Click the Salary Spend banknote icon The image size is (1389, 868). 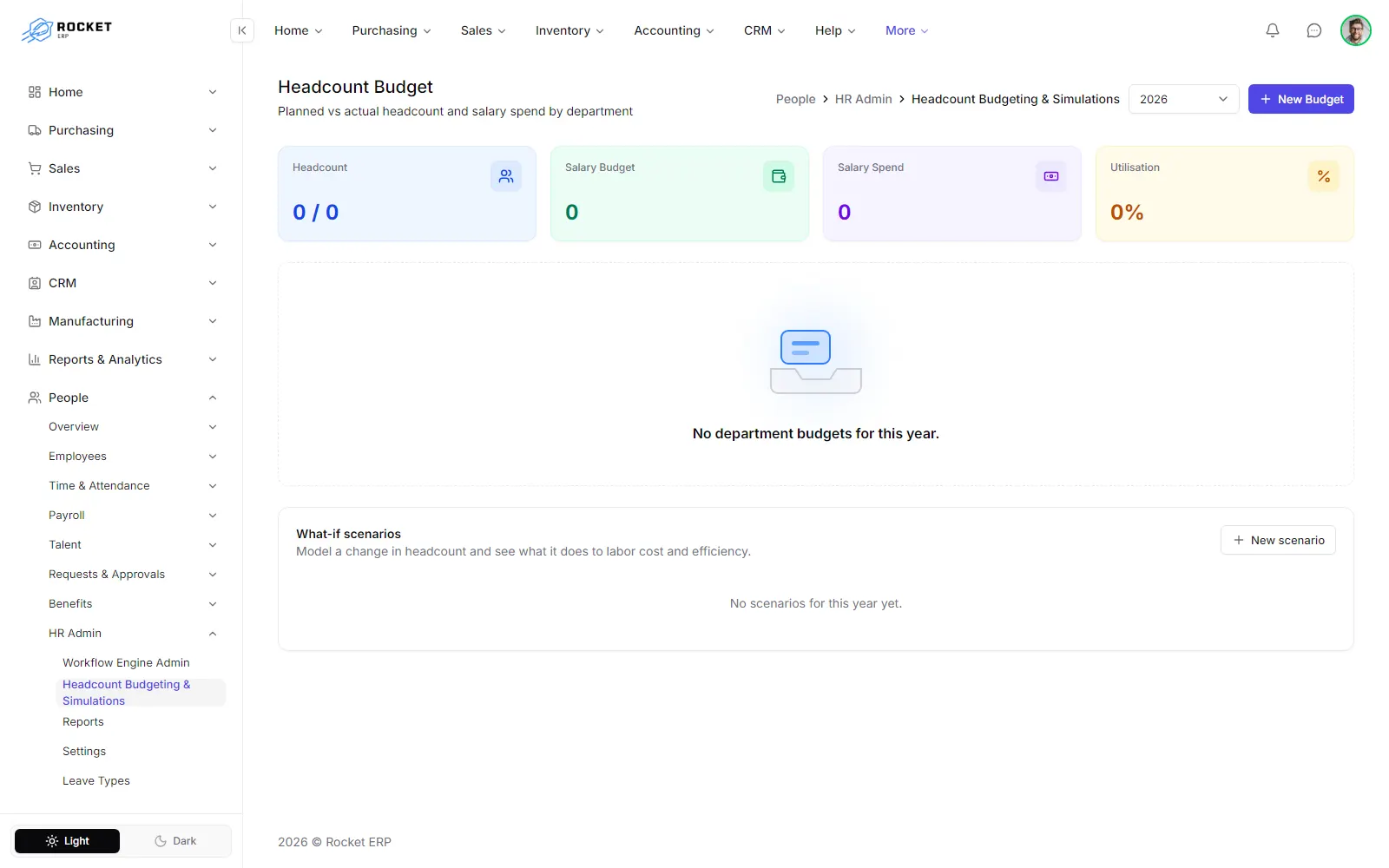pyautogui.click(x=1051, y=176)
